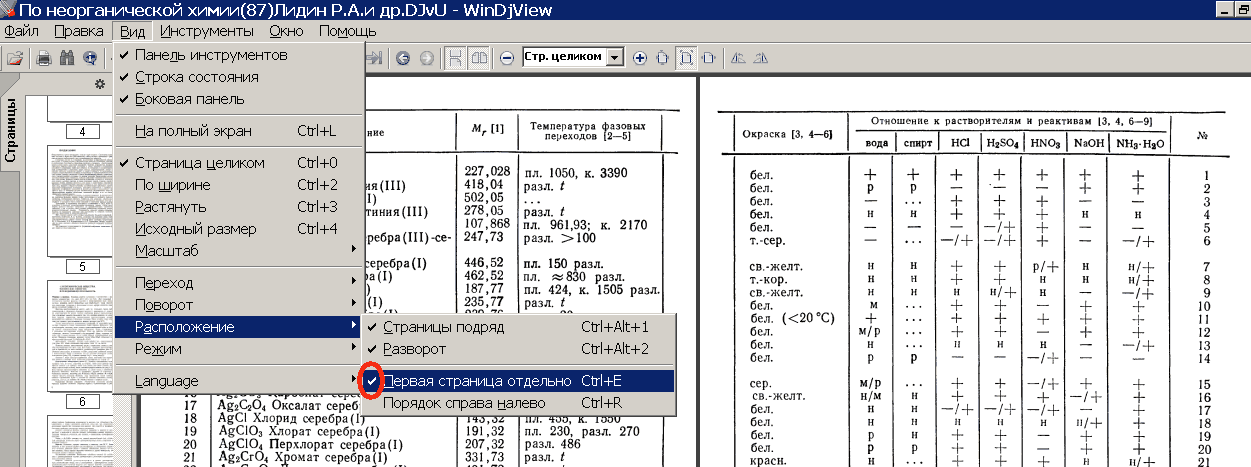Open the 'Инструменты' menu
This screenshot has width=1251, height=467.
206,31
